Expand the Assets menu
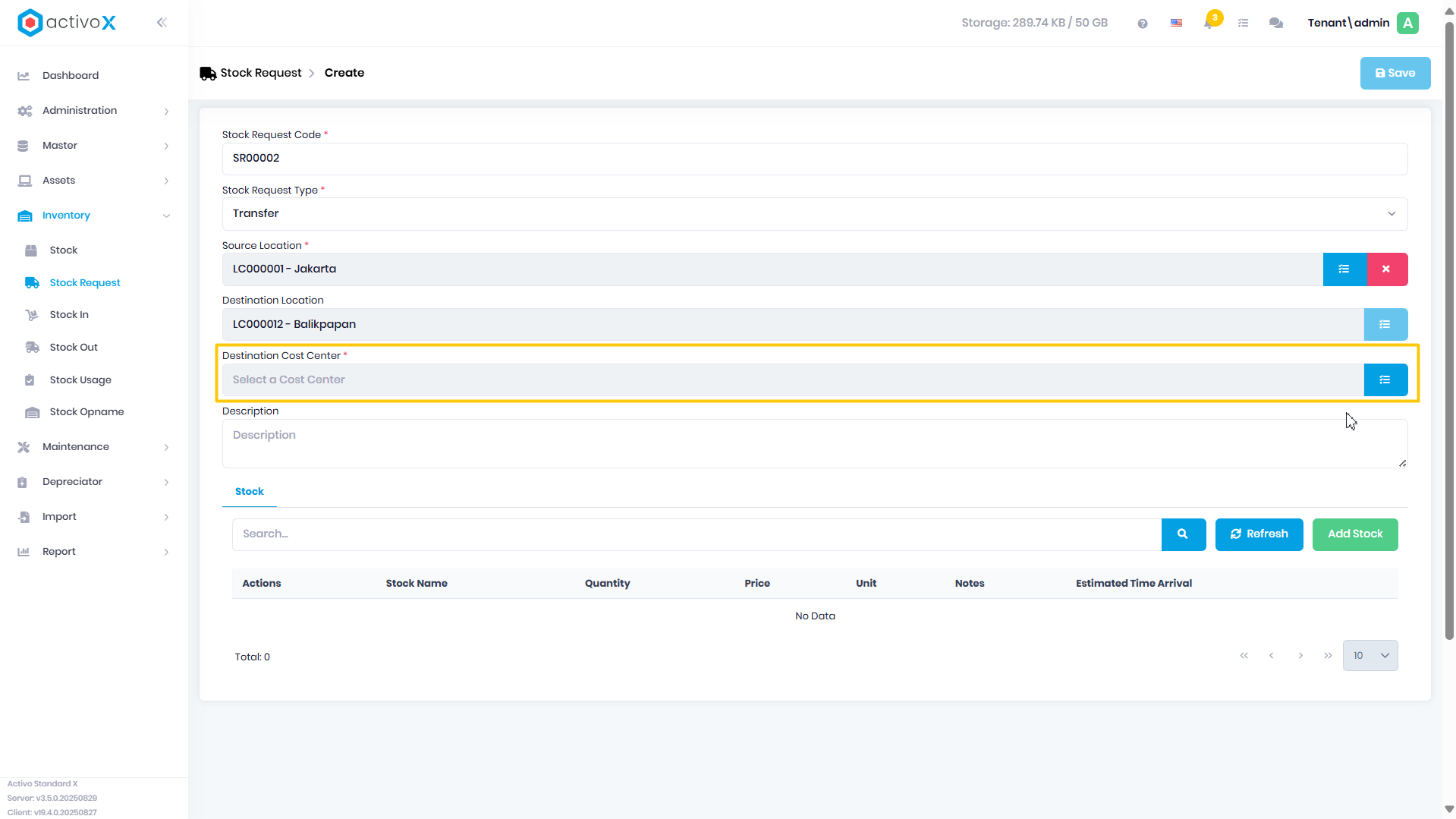The width and height of the screenshot is (1456, 819). coord(166,181)
